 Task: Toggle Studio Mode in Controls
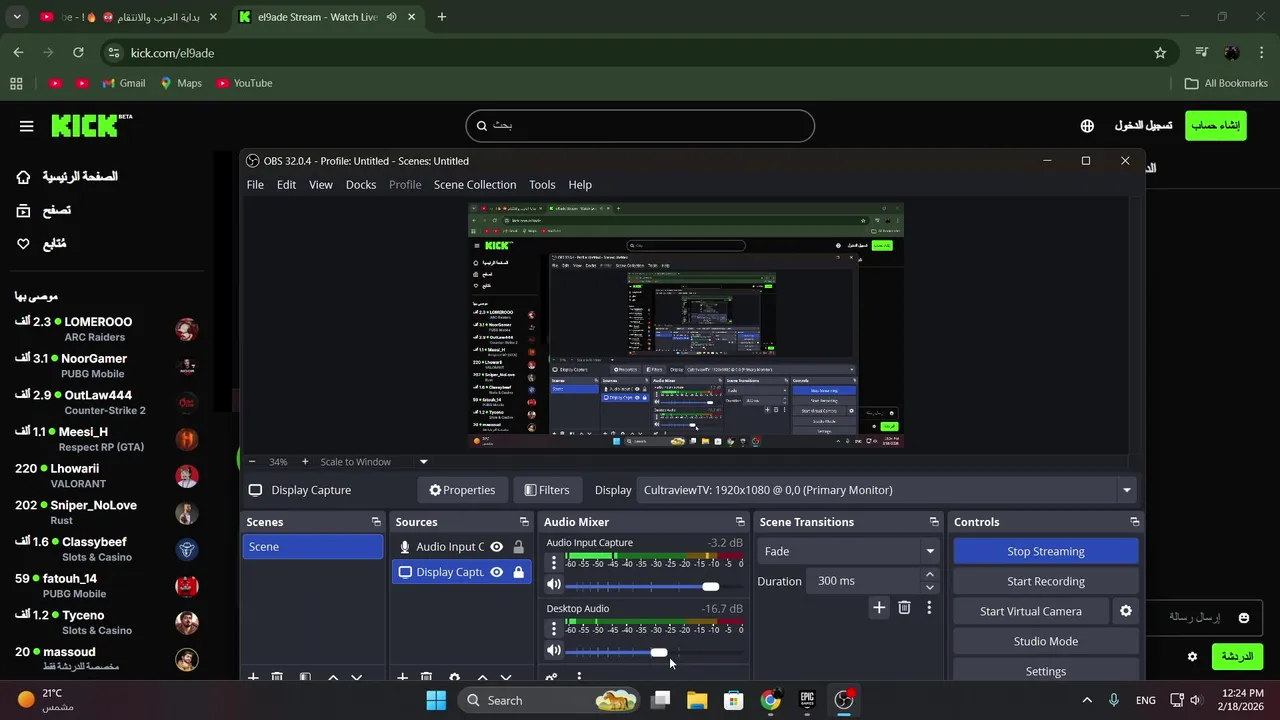click(1045, 641)
